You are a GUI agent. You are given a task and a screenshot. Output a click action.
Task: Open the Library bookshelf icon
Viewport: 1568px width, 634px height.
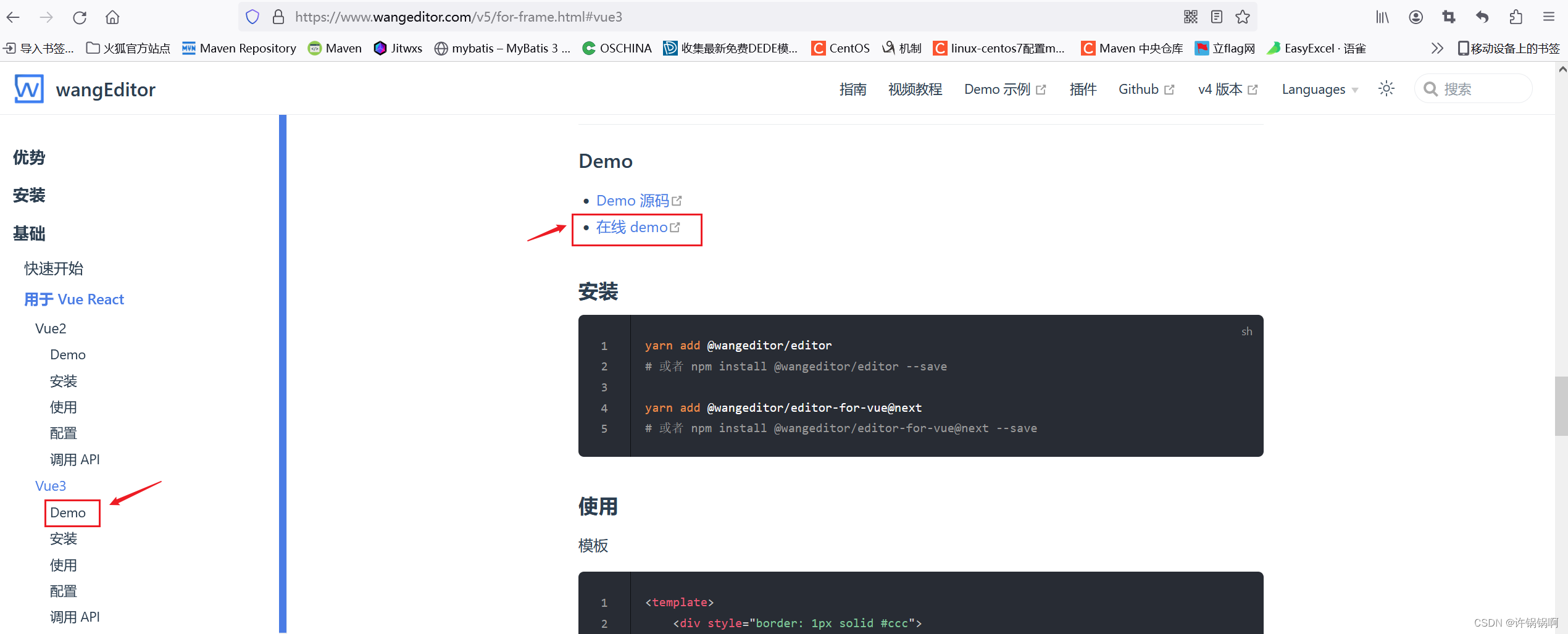(x=1382, y=17)
